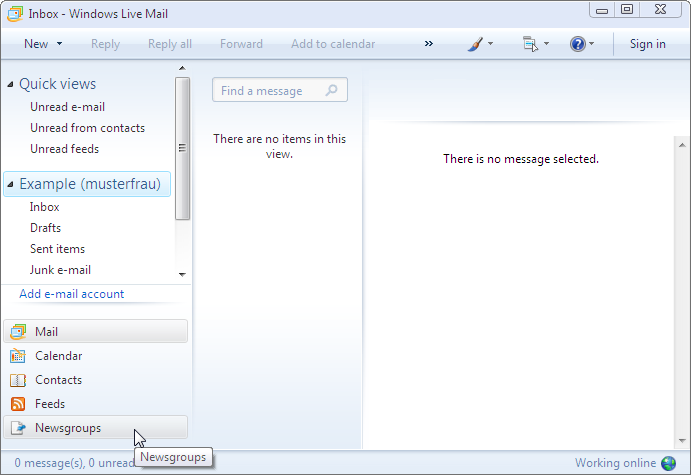This screenshot has width=691, height=475.
Task: Open the New message dropdown arrow
Action: click(x=60, y=44)
